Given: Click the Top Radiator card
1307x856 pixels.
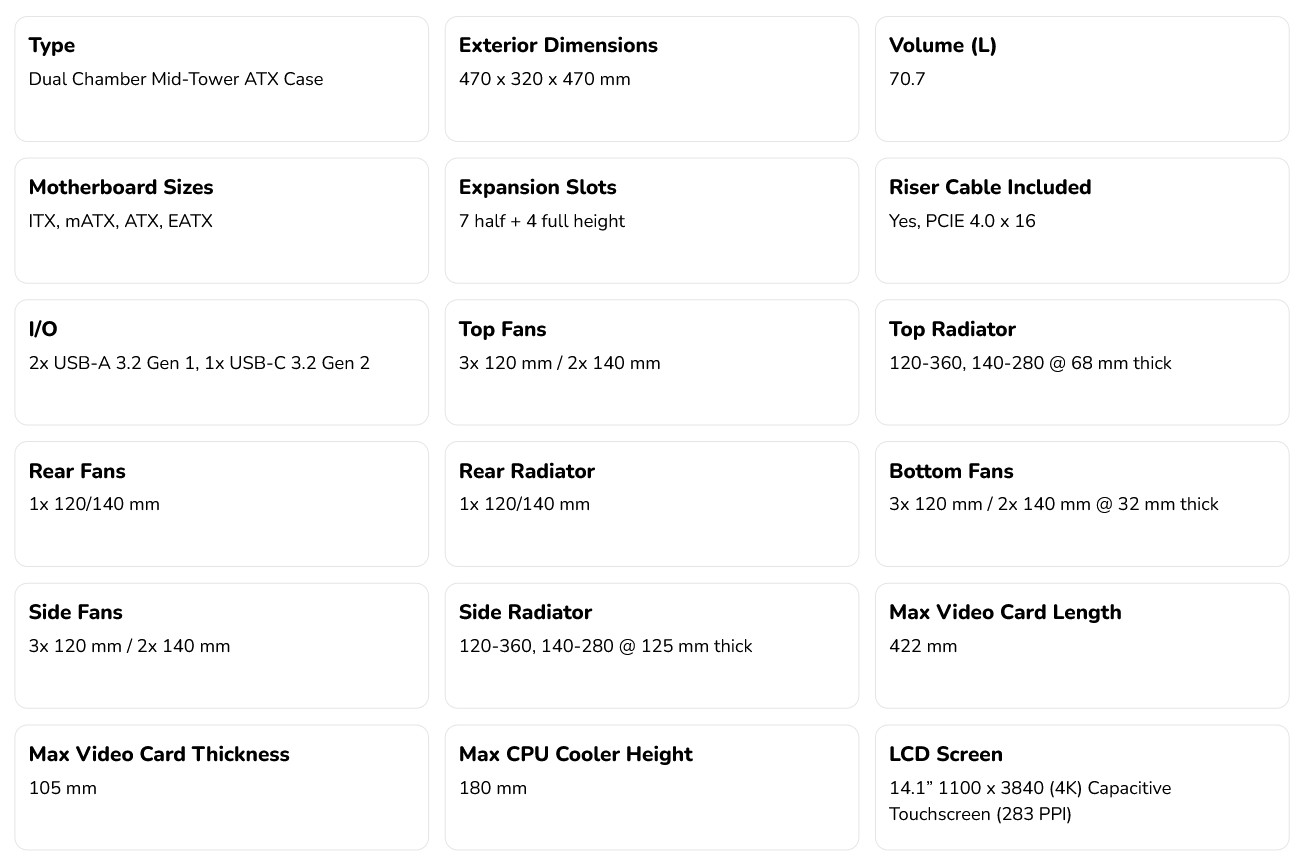Looking at the screenshot, I should tap(1082, 363).
